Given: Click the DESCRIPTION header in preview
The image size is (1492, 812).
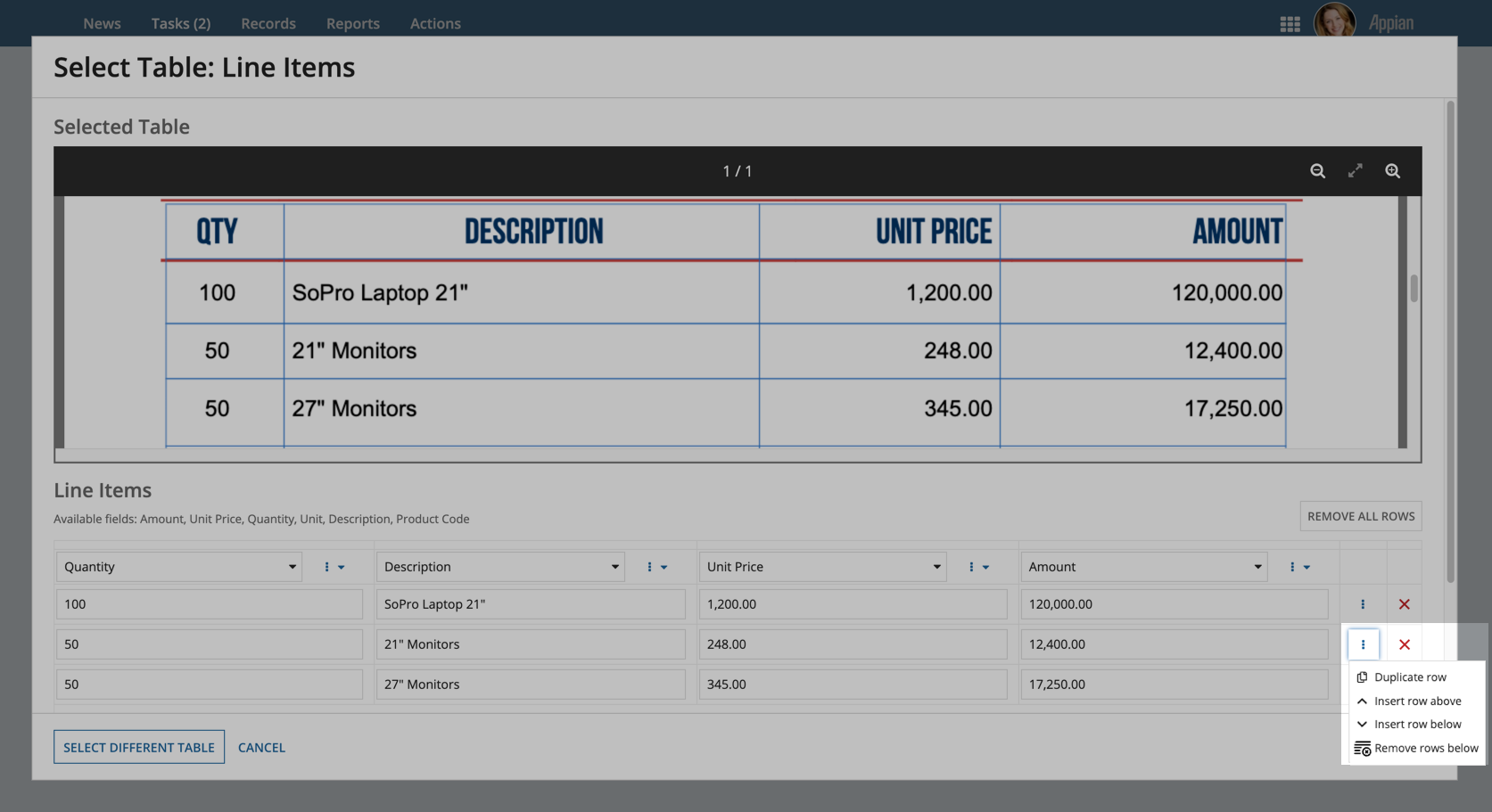Looking at the screenshot, I should (x=533, y=232).
